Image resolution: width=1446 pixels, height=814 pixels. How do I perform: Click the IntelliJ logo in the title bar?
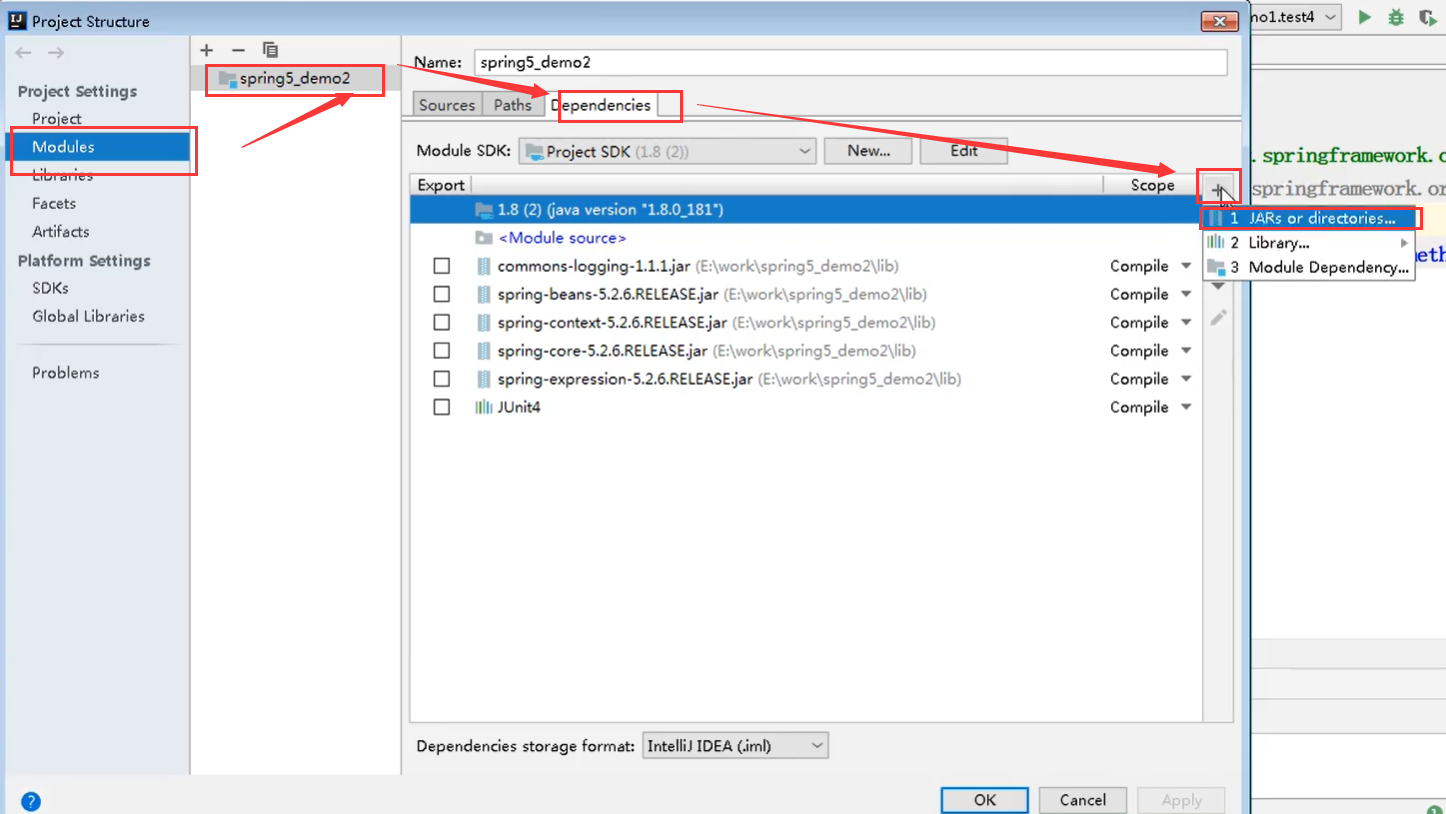[17, 20]
